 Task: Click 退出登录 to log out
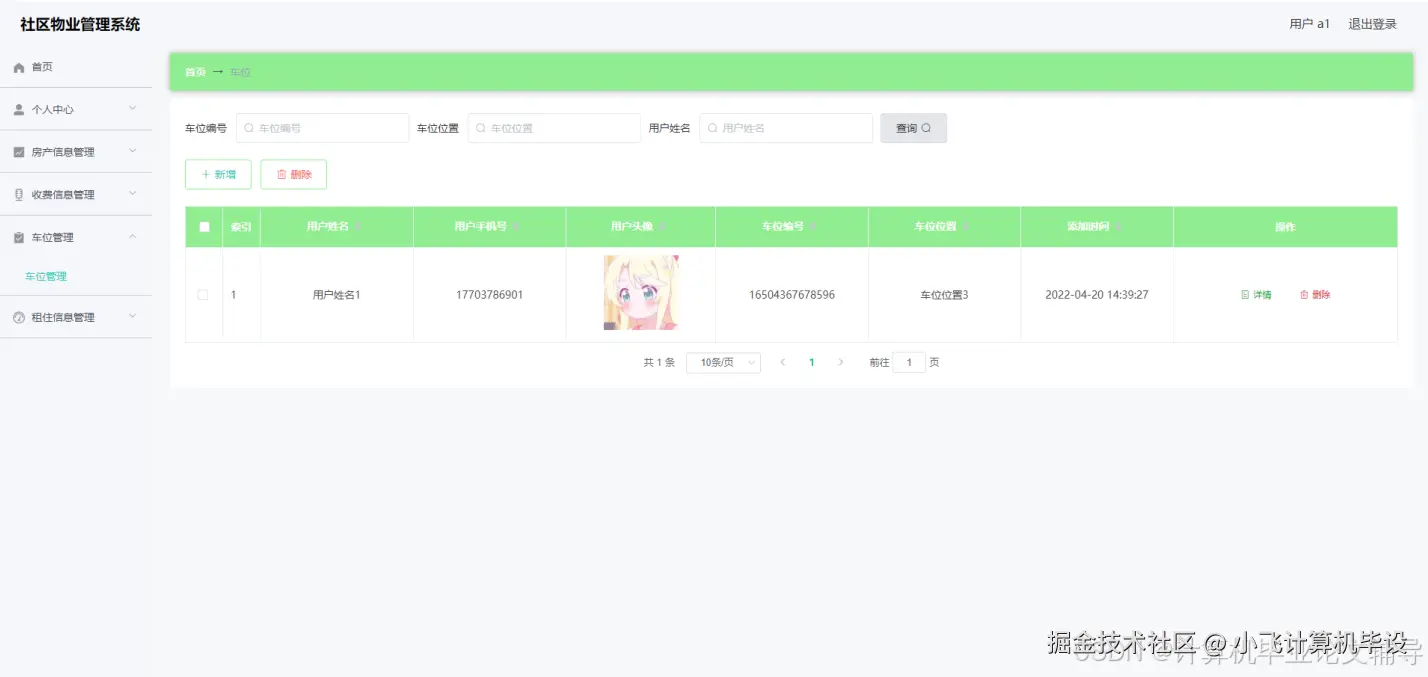pyautogui.click(x=1372, y=24)
